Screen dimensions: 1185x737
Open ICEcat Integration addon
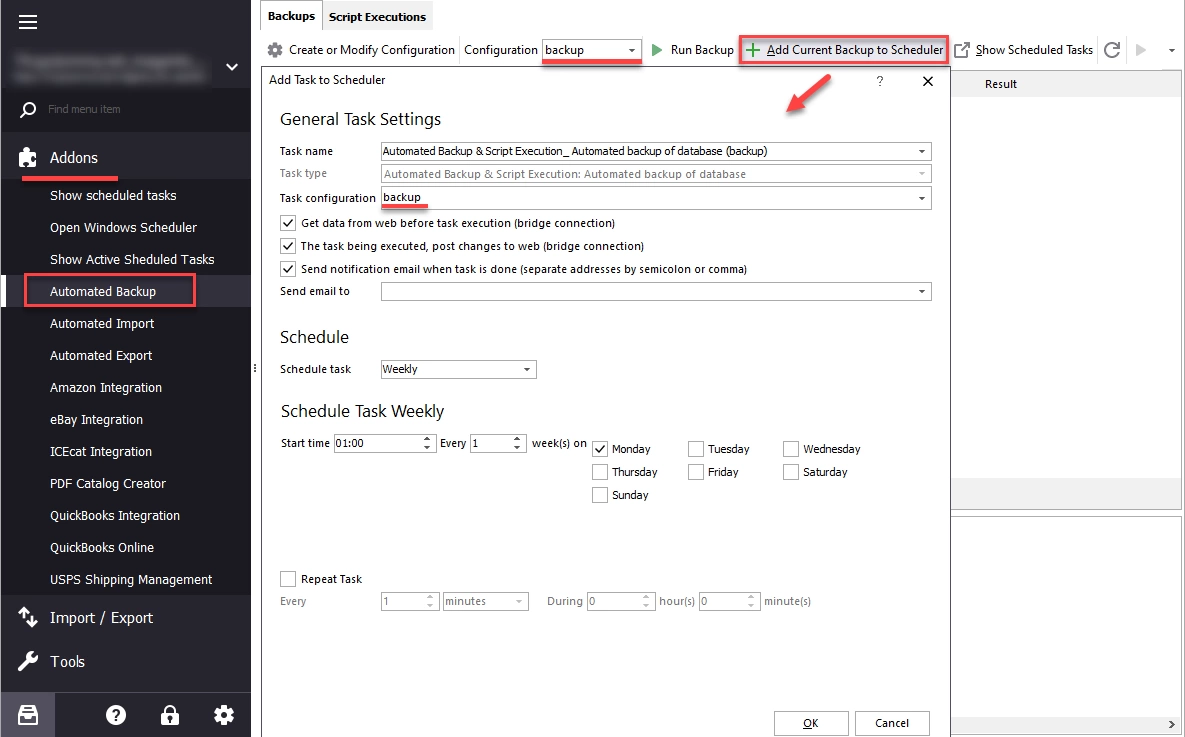(x=101, y=451)
